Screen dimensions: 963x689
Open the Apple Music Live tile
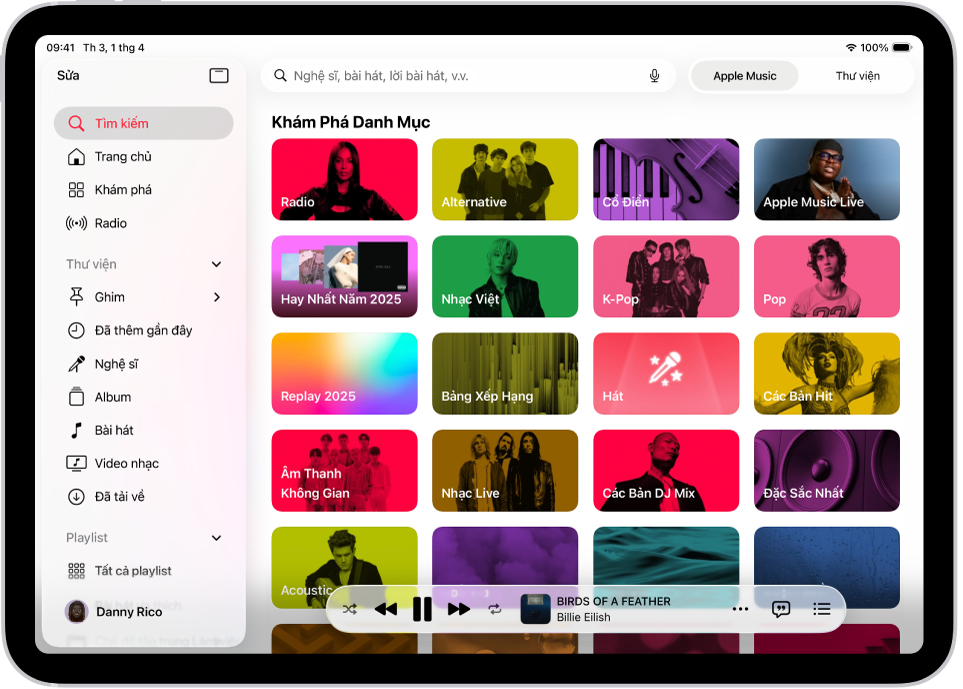point(827,179)
